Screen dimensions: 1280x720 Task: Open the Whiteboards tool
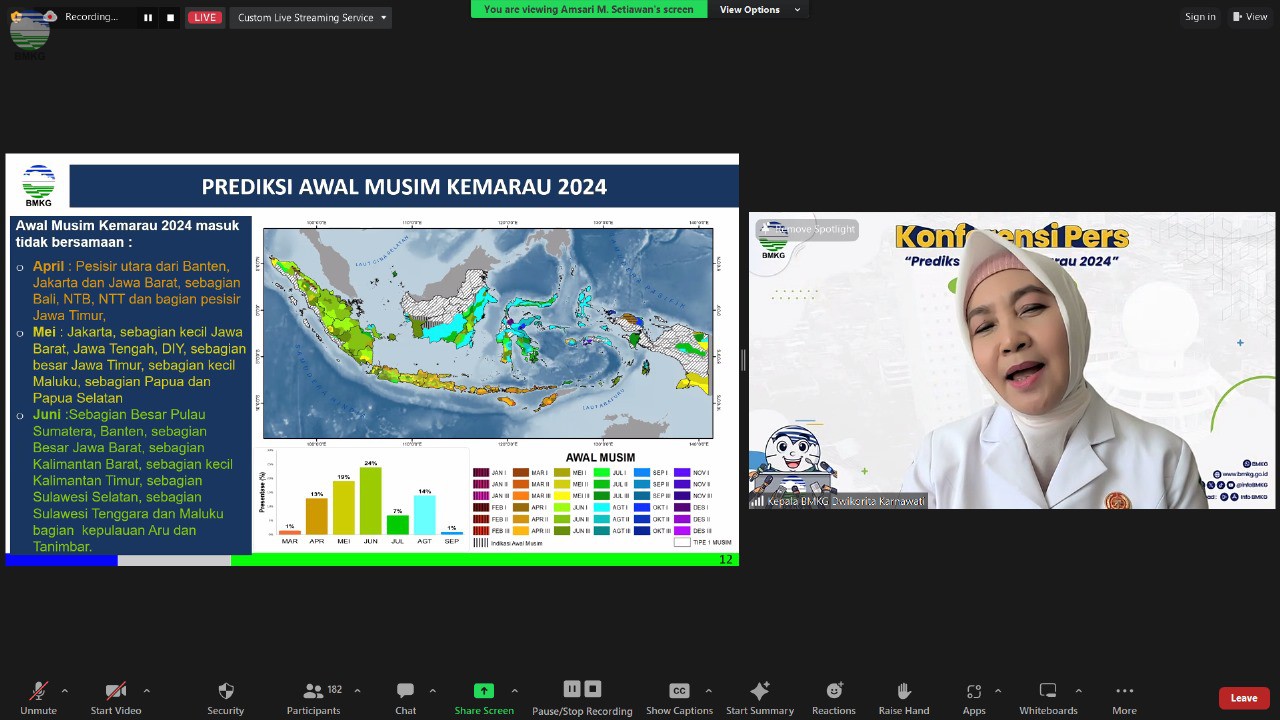(1048, 692)
